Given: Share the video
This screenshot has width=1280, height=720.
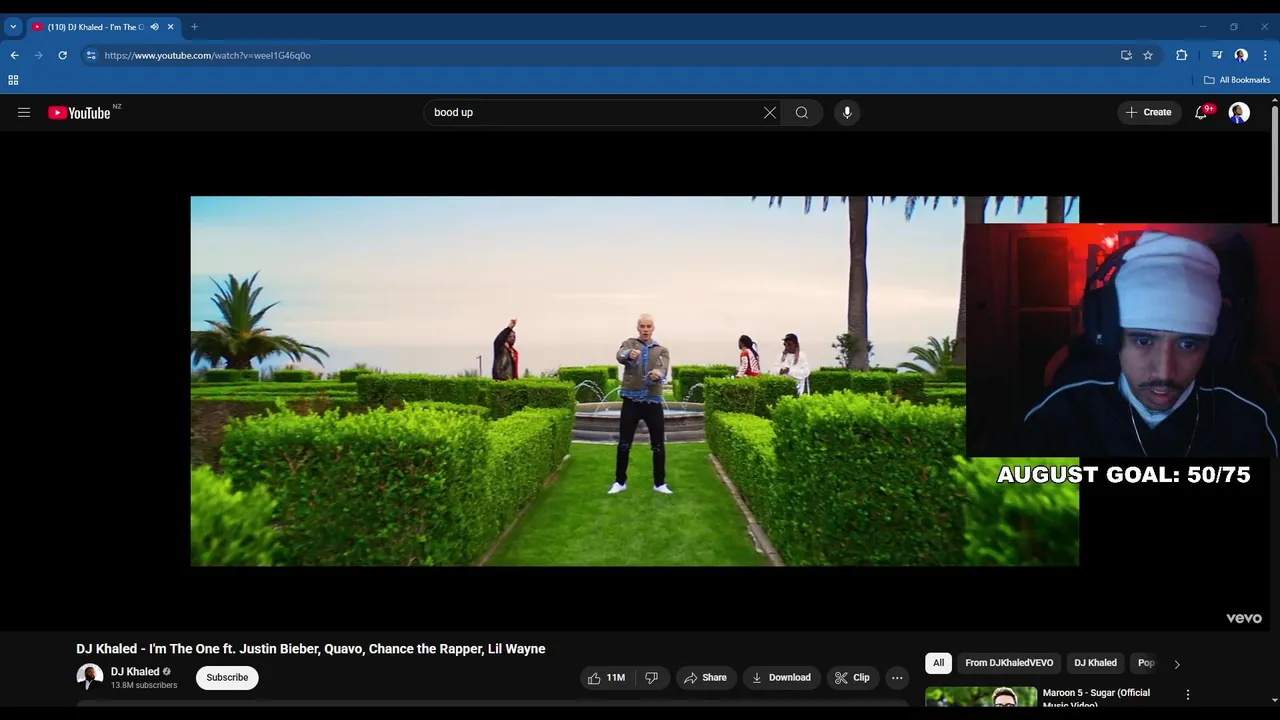Looking at the screenshot, I should 705,677.
